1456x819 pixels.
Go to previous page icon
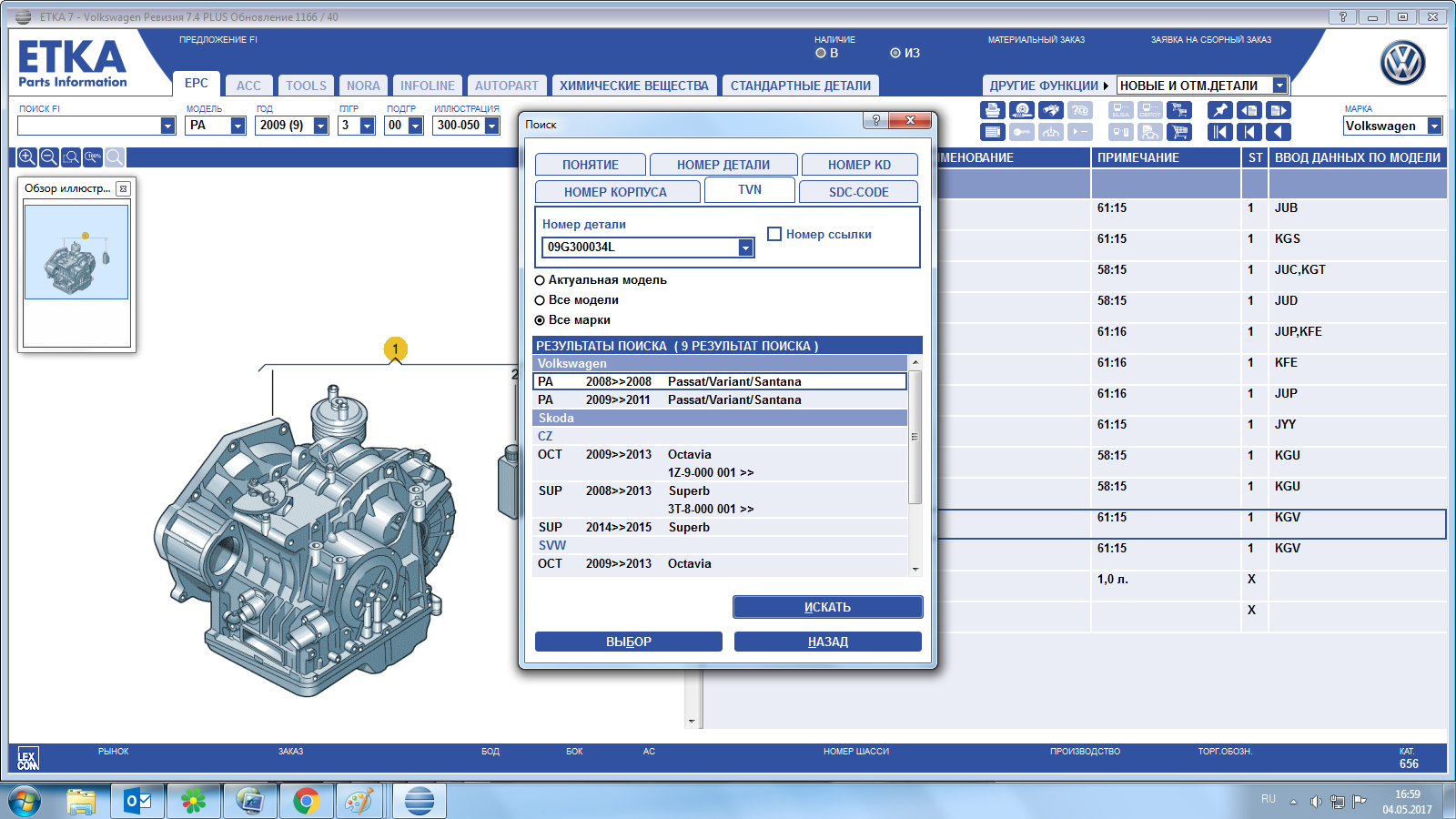coord(1249,110)
